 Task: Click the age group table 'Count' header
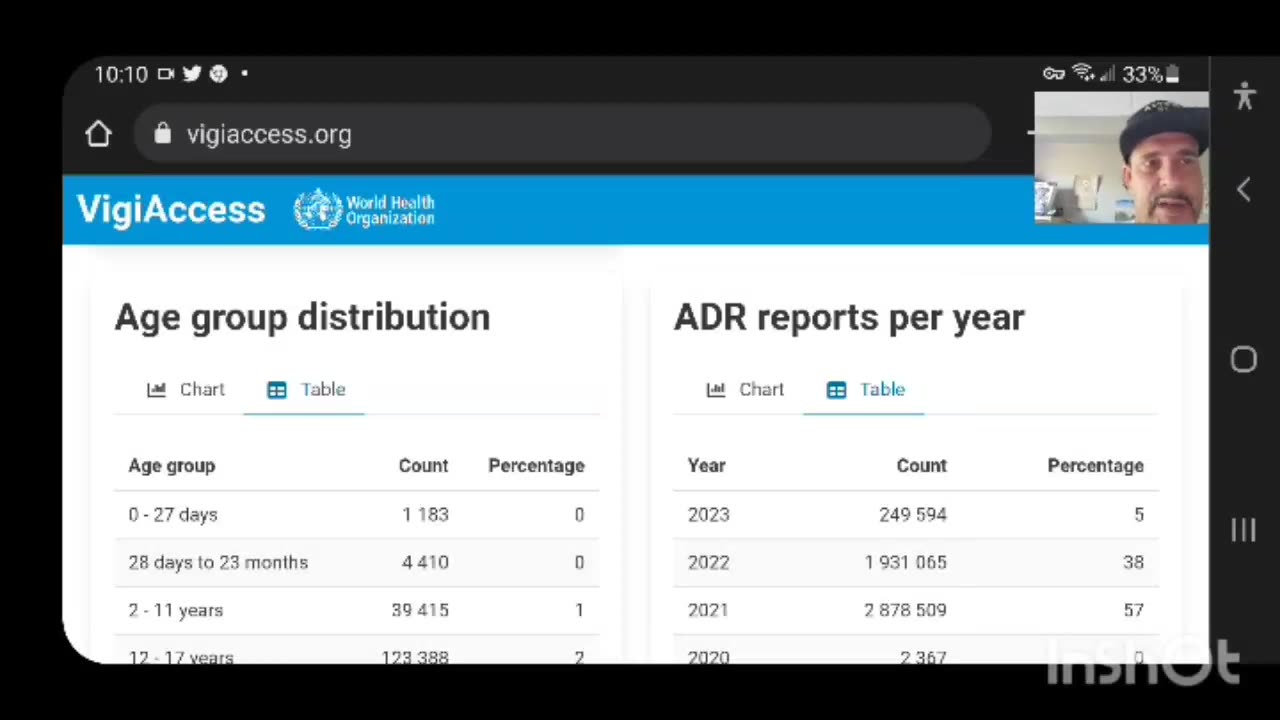click(x=423, y=465)
